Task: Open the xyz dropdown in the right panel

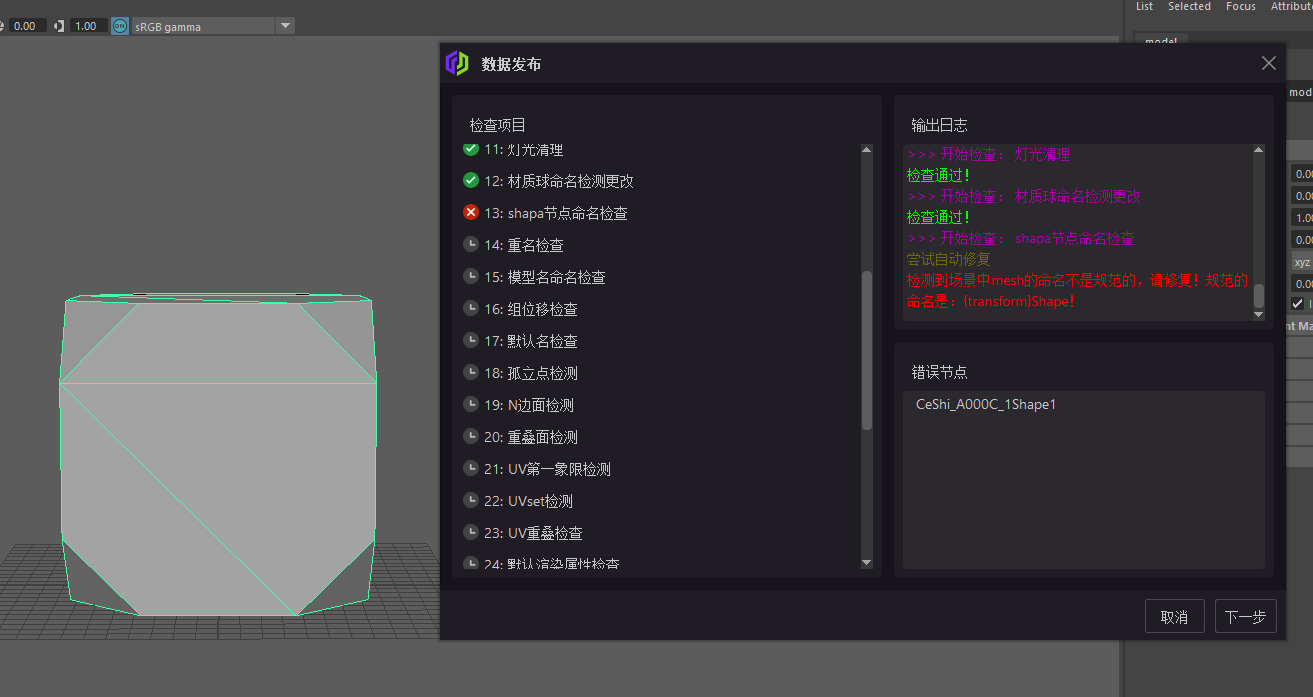Action: [x=1301, y=261]
